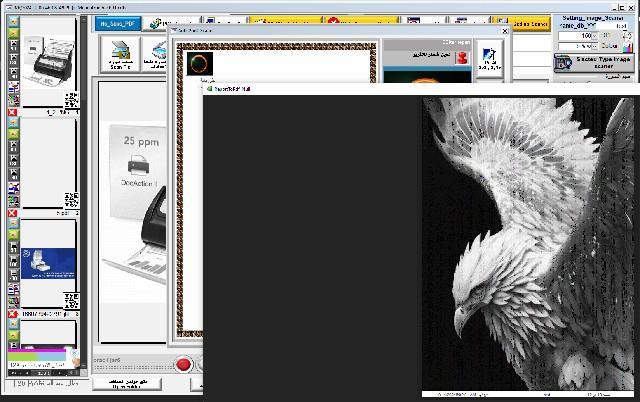This screenshot has width=640, height=402.
Task: Click the blue image-edit icon button in dialog
Action: [x=489, y=59]
